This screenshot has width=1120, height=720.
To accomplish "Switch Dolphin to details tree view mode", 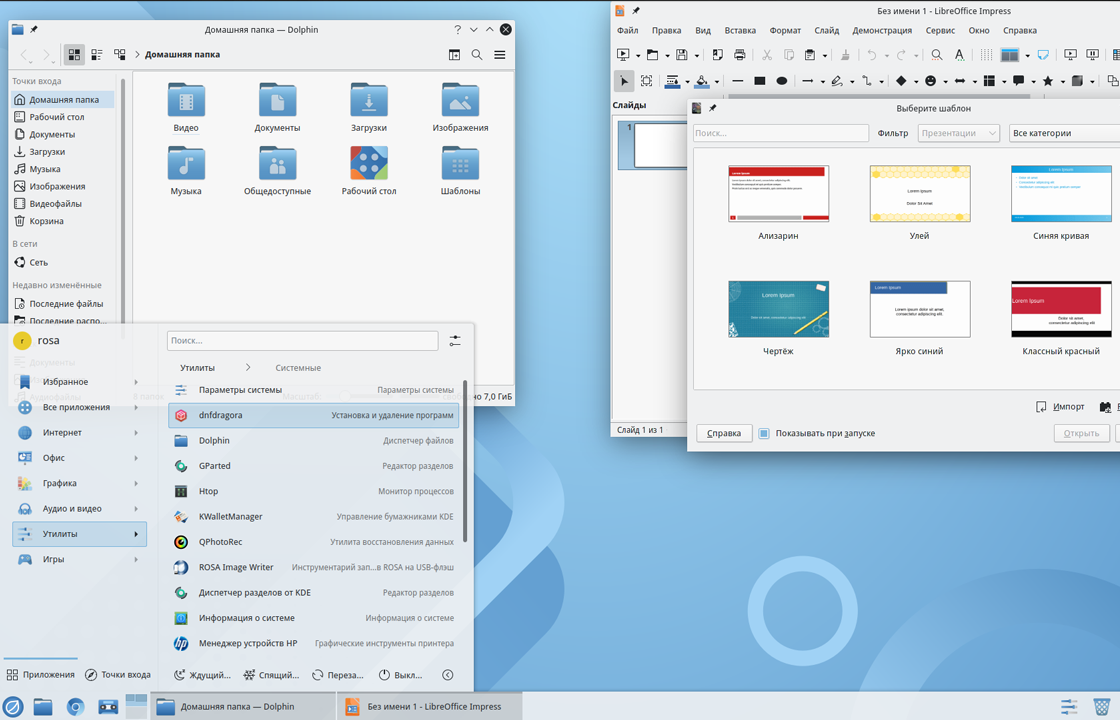I will click(119, 54).
